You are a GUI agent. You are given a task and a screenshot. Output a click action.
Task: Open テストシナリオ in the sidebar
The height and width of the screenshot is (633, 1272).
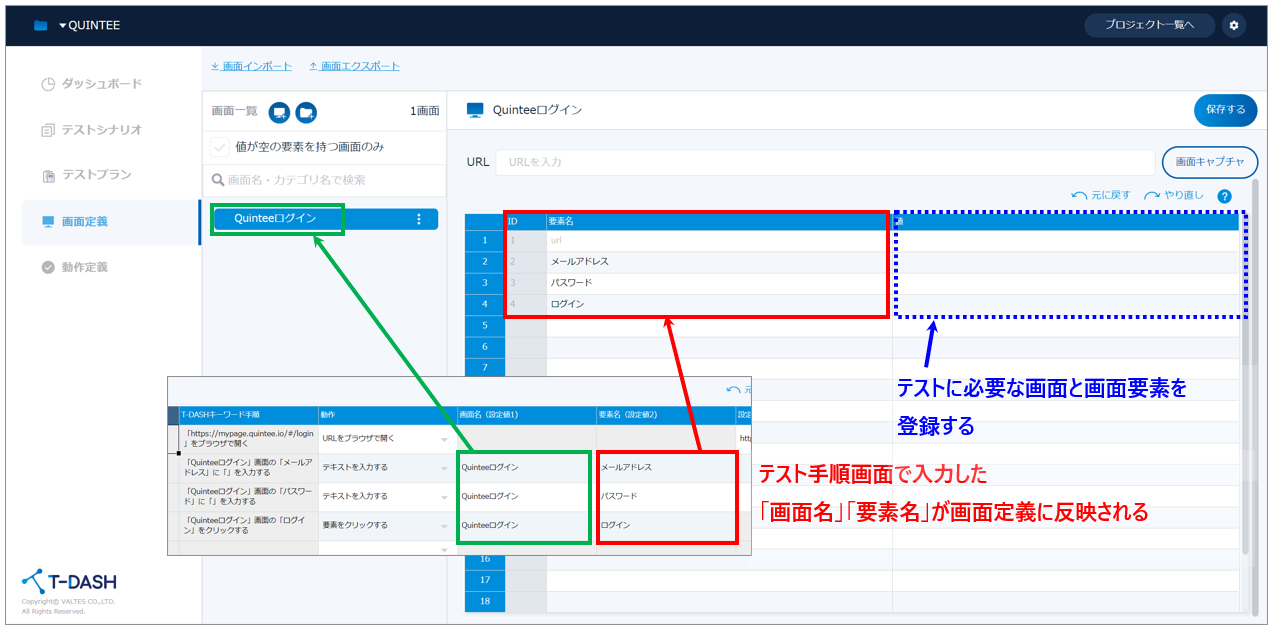coord(101,130)
